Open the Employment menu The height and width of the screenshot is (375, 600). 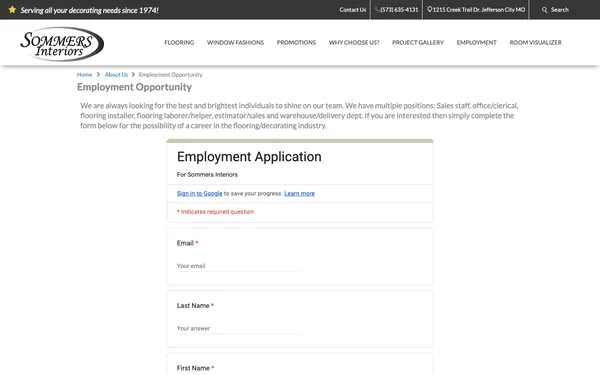pyautogui.click(x=476, y=42)
